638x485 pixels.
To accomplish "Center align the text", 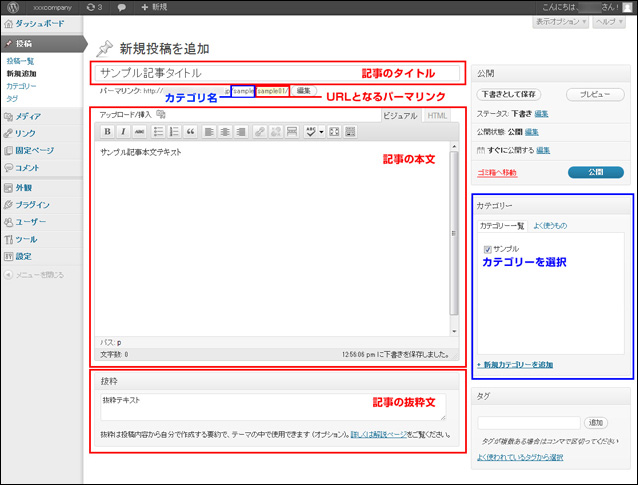I will tap(225, 131).
